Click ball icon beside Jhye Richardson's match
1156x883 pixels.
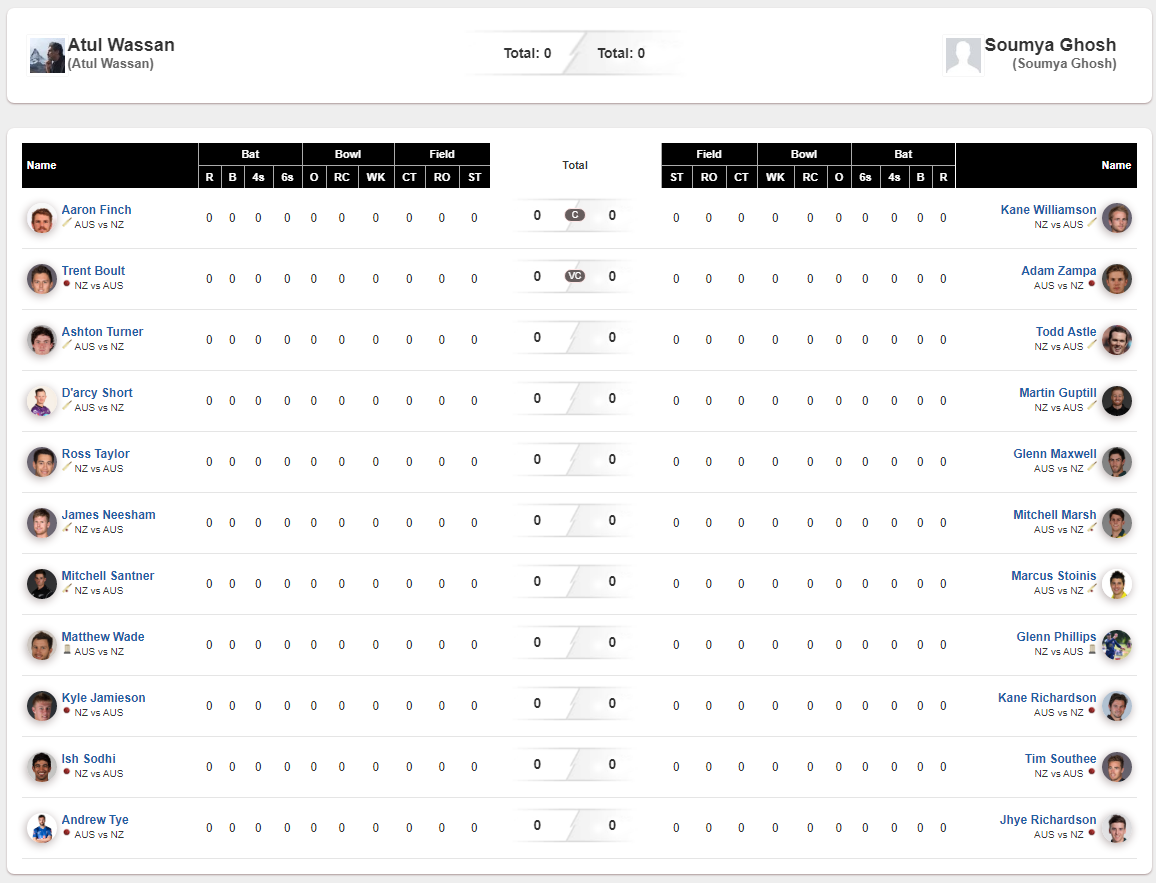(1092, 834)
